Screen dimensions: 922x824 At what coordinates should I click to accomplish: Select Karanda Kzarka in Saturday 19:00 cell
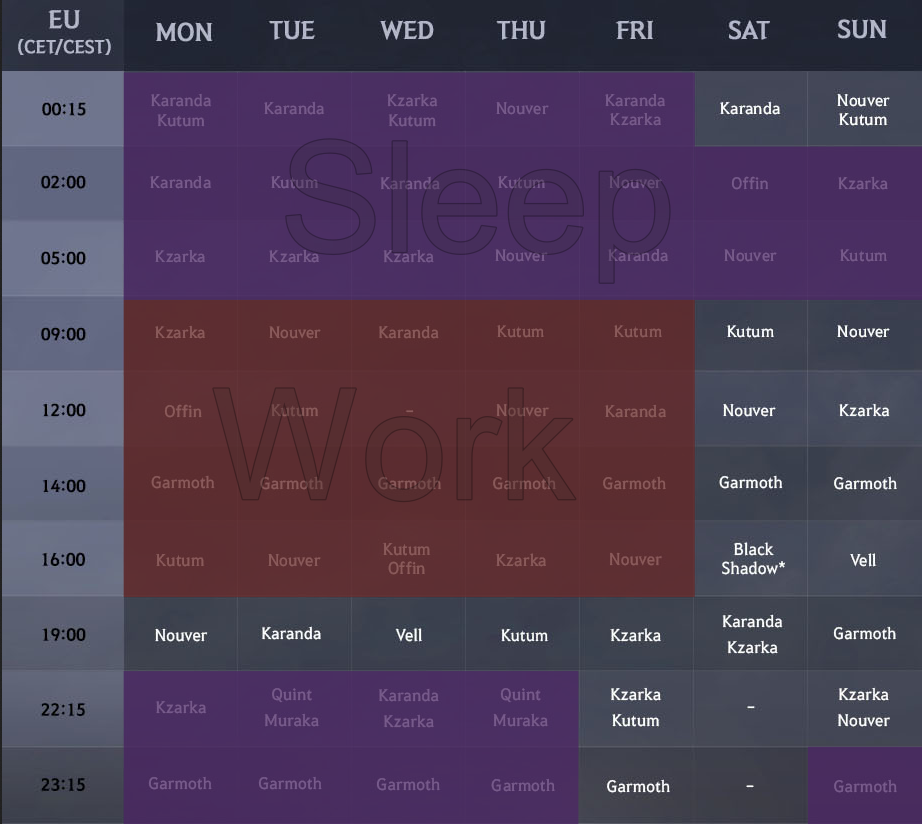click(752, 634)
